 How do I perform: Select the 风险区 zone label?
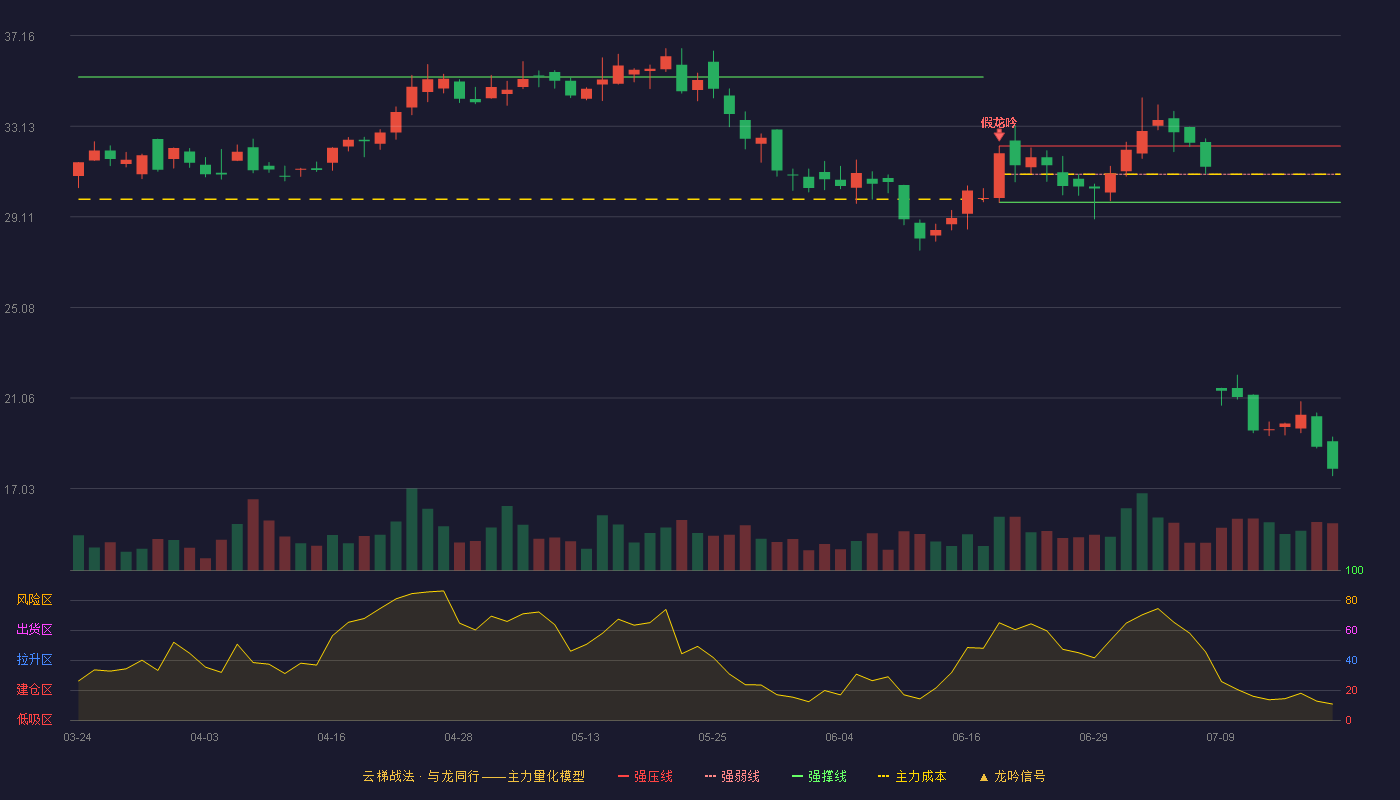click(34, 600)
